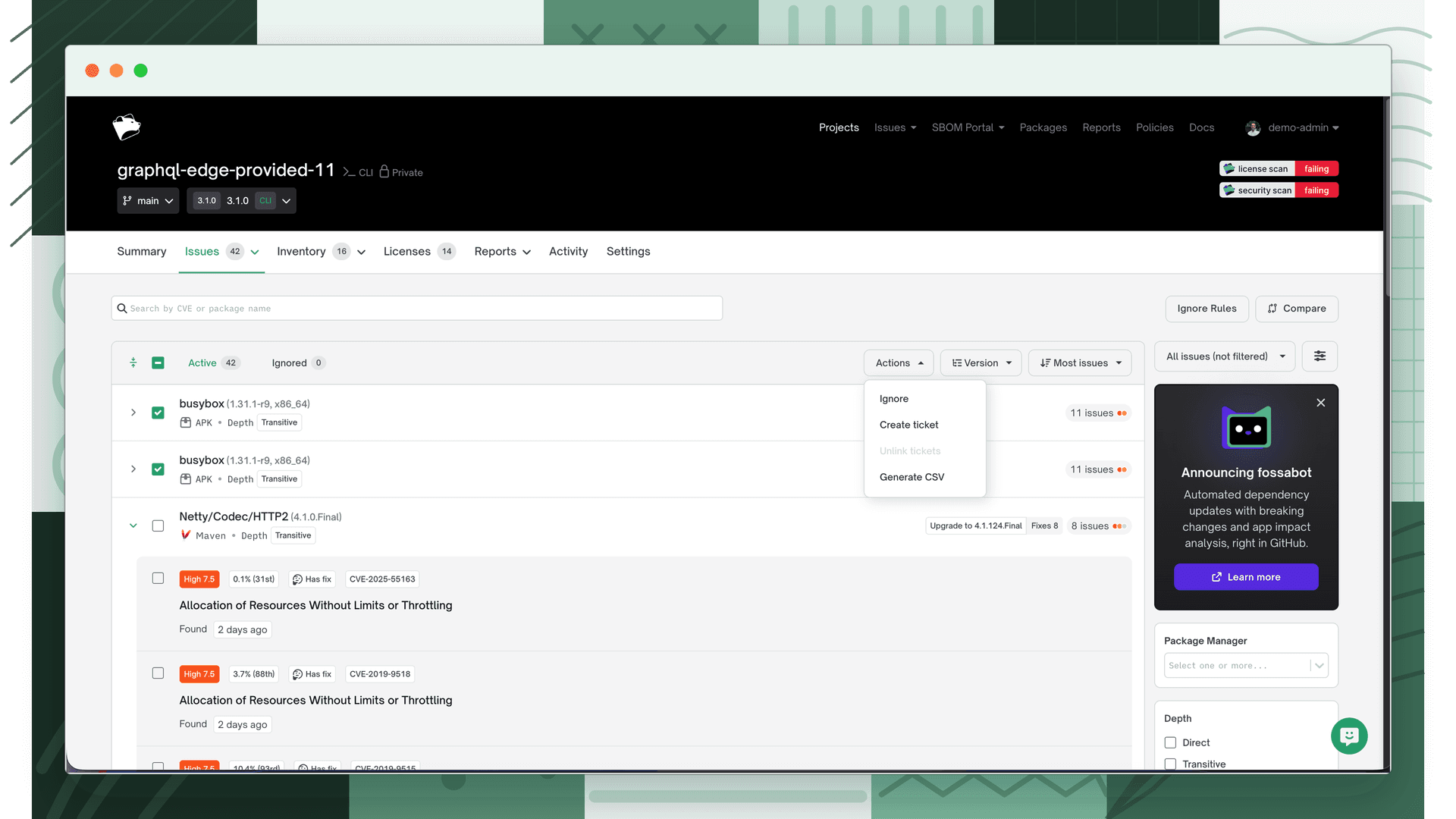Viewport: 1456px width, 819px height.
Task: Click the fossabot robot illustration
Action: click(1246, 427)
